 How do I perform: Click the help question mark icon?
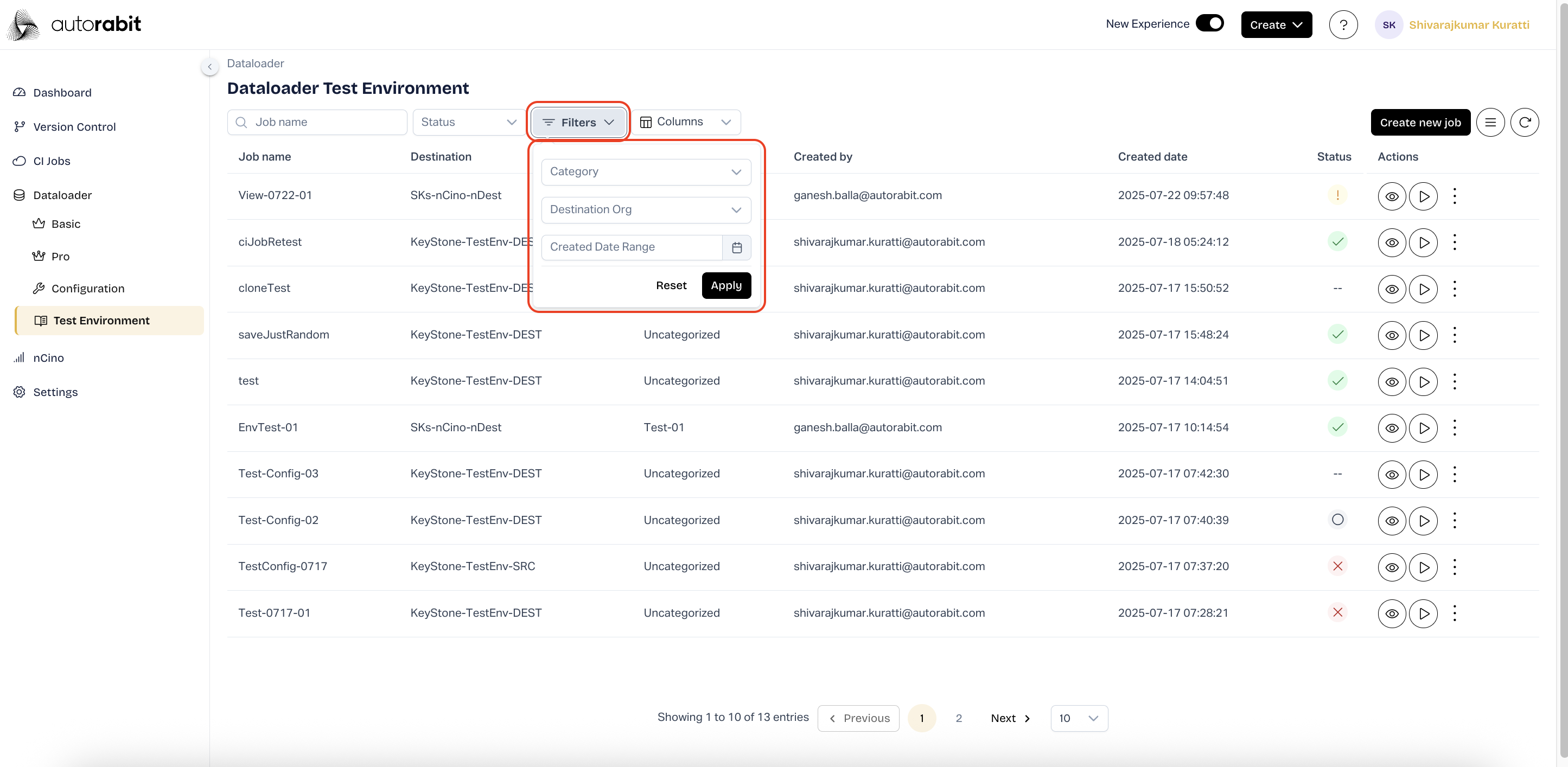point(1343,25)
